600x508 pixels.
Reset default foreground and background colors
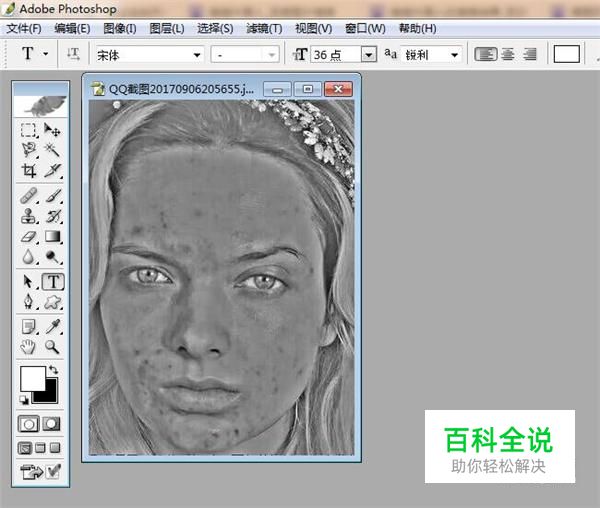(x=24, y=400)
